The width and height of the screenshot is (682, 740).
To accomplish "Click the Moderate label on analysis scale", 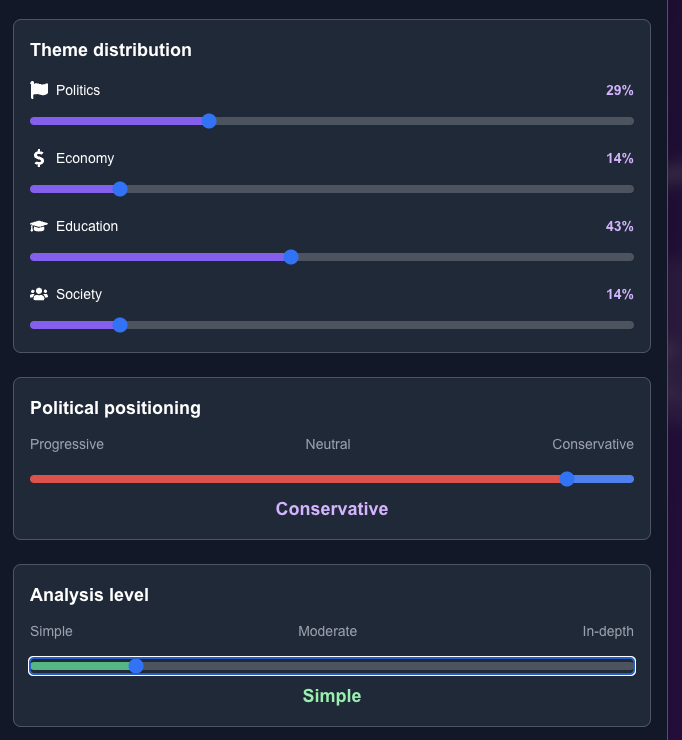I will click(x=327, y=631).
